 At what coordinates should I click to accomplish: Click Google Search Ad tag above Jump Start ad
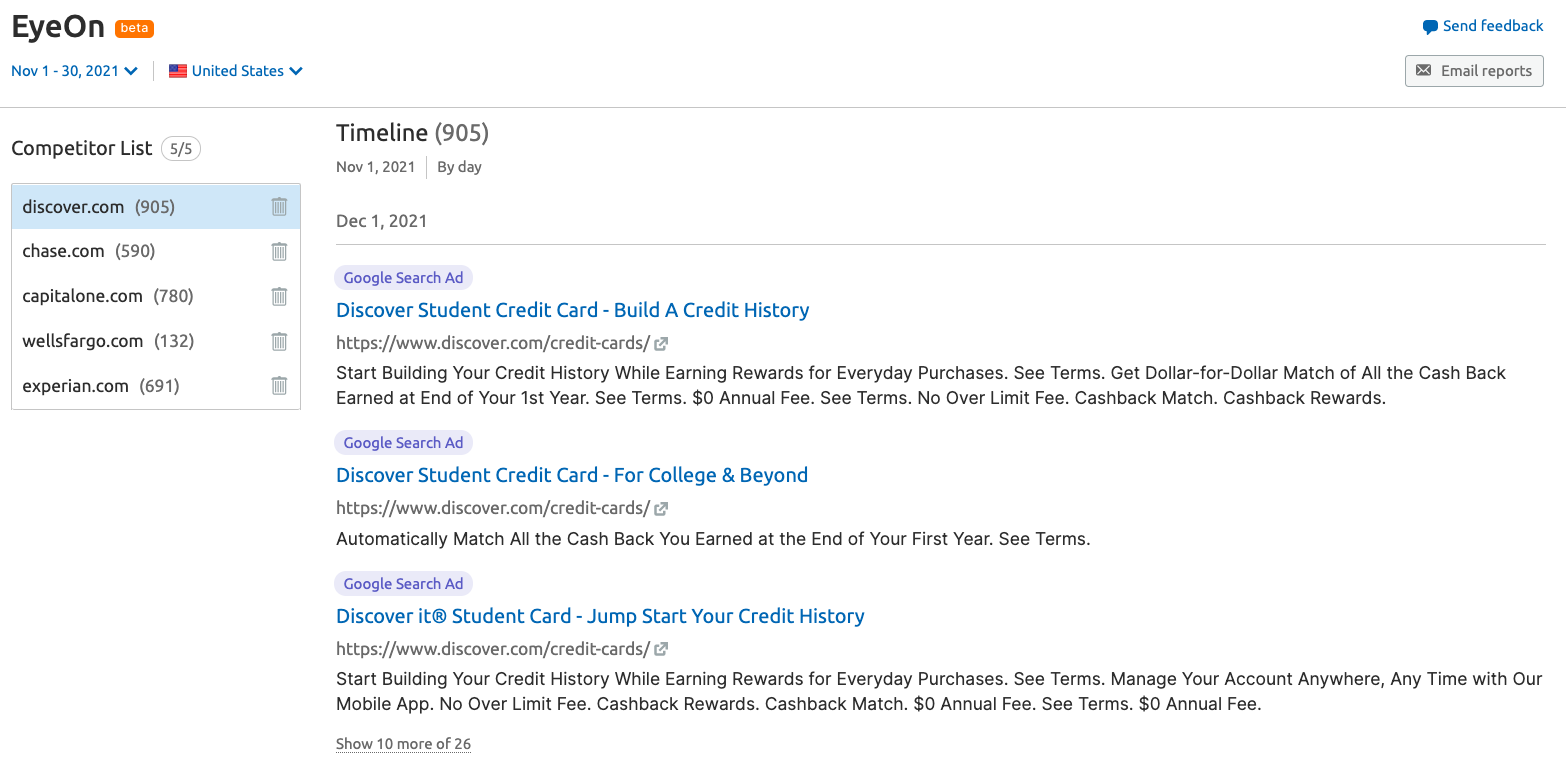pyautogui.click(x=403, y=584)
